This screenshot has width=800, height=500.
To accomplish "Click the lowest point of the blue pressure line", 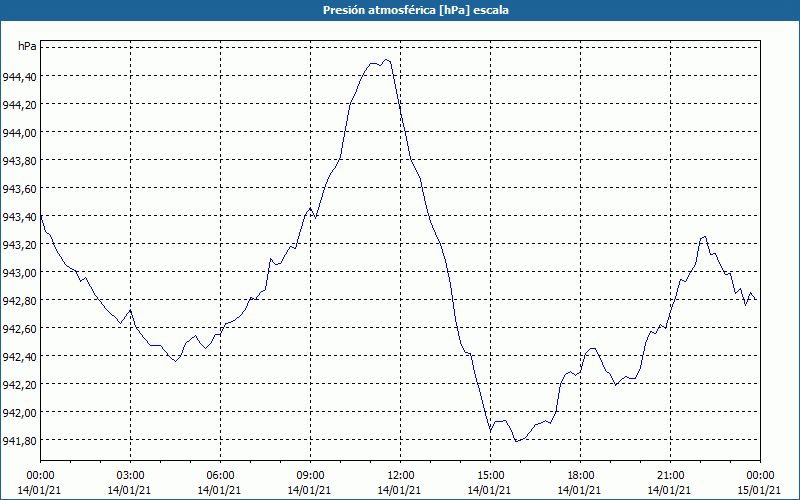I will (x=516, y=440).
